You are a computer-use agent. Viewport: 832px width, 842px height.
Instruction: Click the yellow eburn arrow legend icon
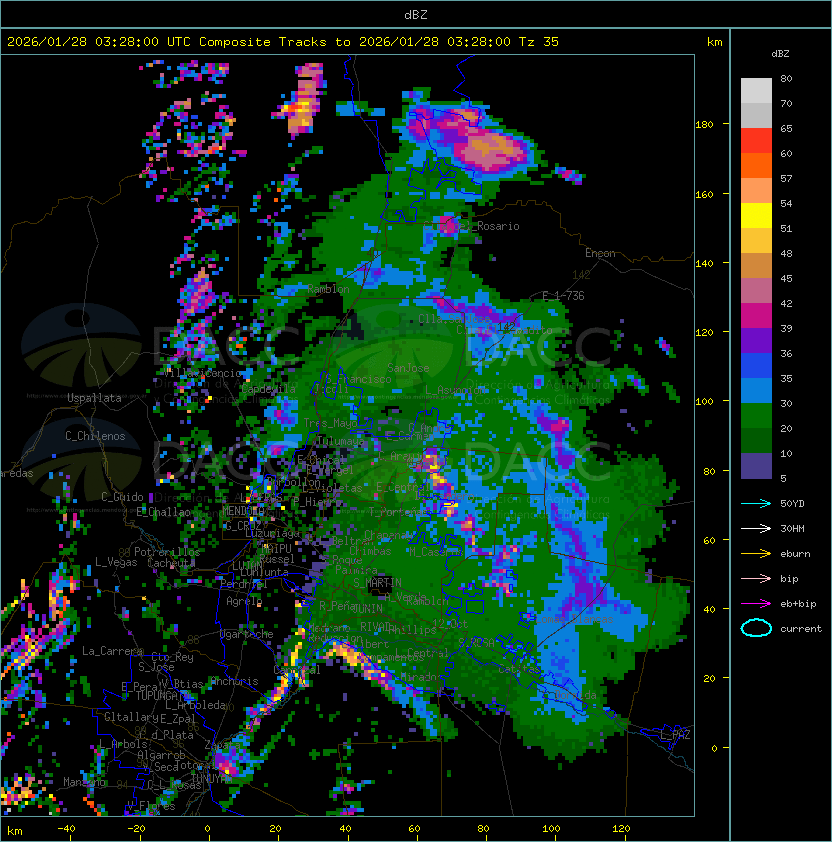coord(756,554)
